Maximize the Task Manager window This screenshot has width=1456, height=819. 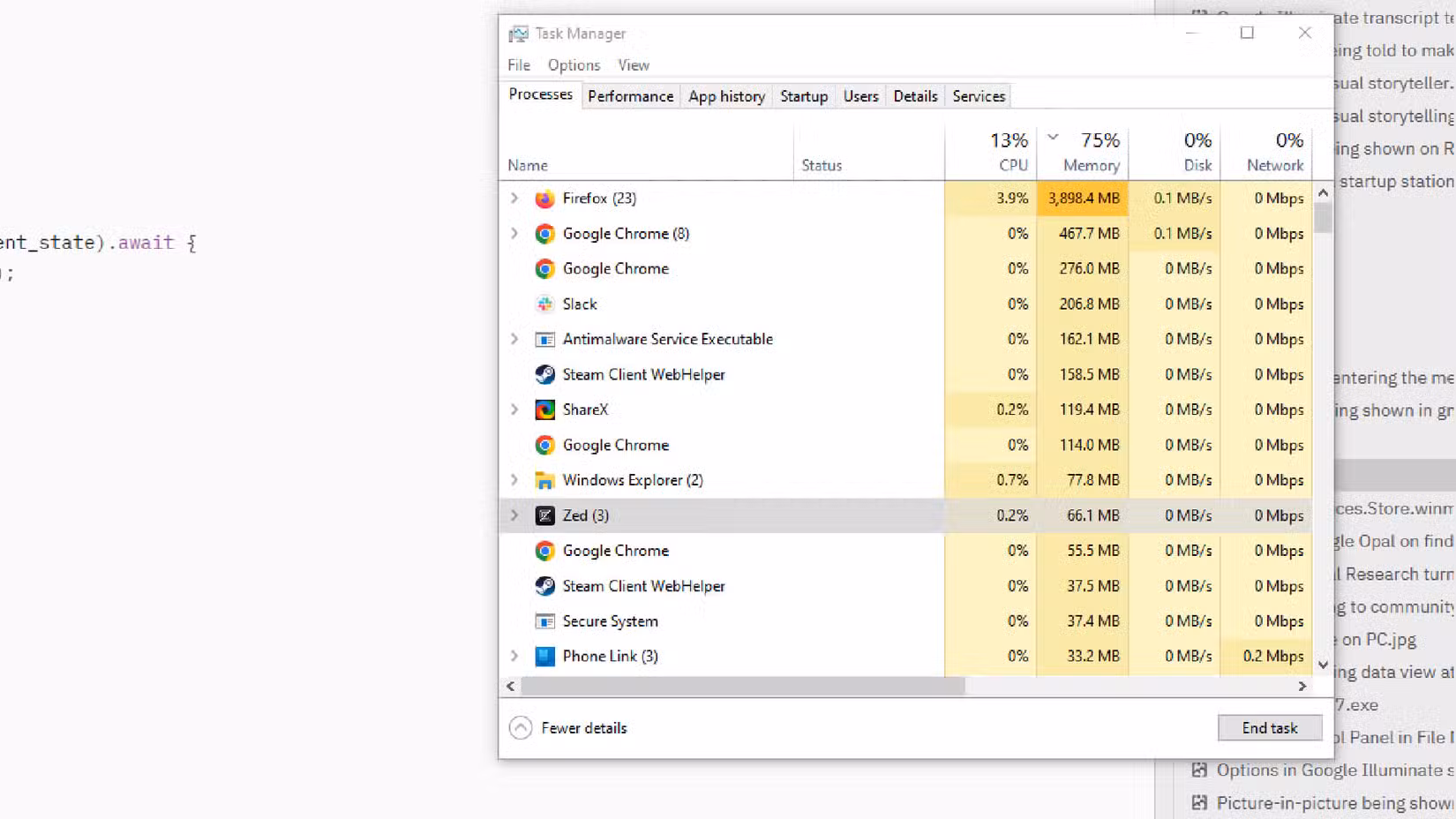click(x=1247, y=34)
